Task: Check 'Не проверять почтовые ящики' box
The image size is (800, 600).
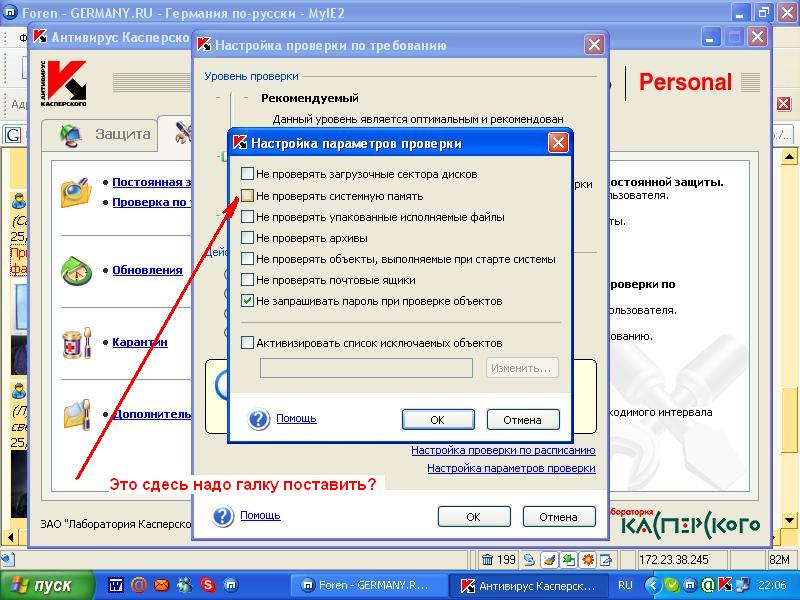Action: pos(247,280)
